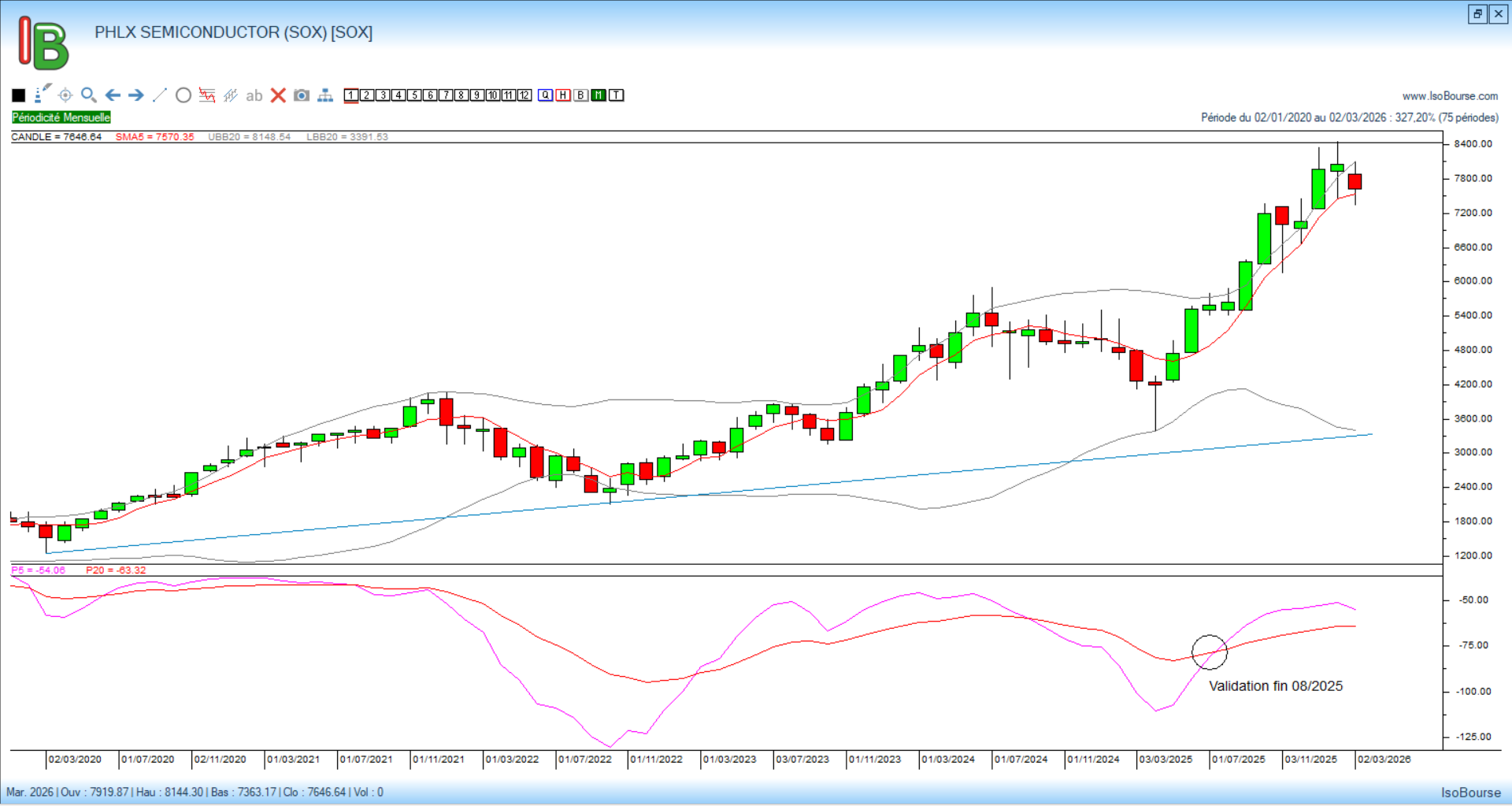The image size is (1512, 806).
Task: Activate the crosshair target tool
Action: tap(65, 95)
